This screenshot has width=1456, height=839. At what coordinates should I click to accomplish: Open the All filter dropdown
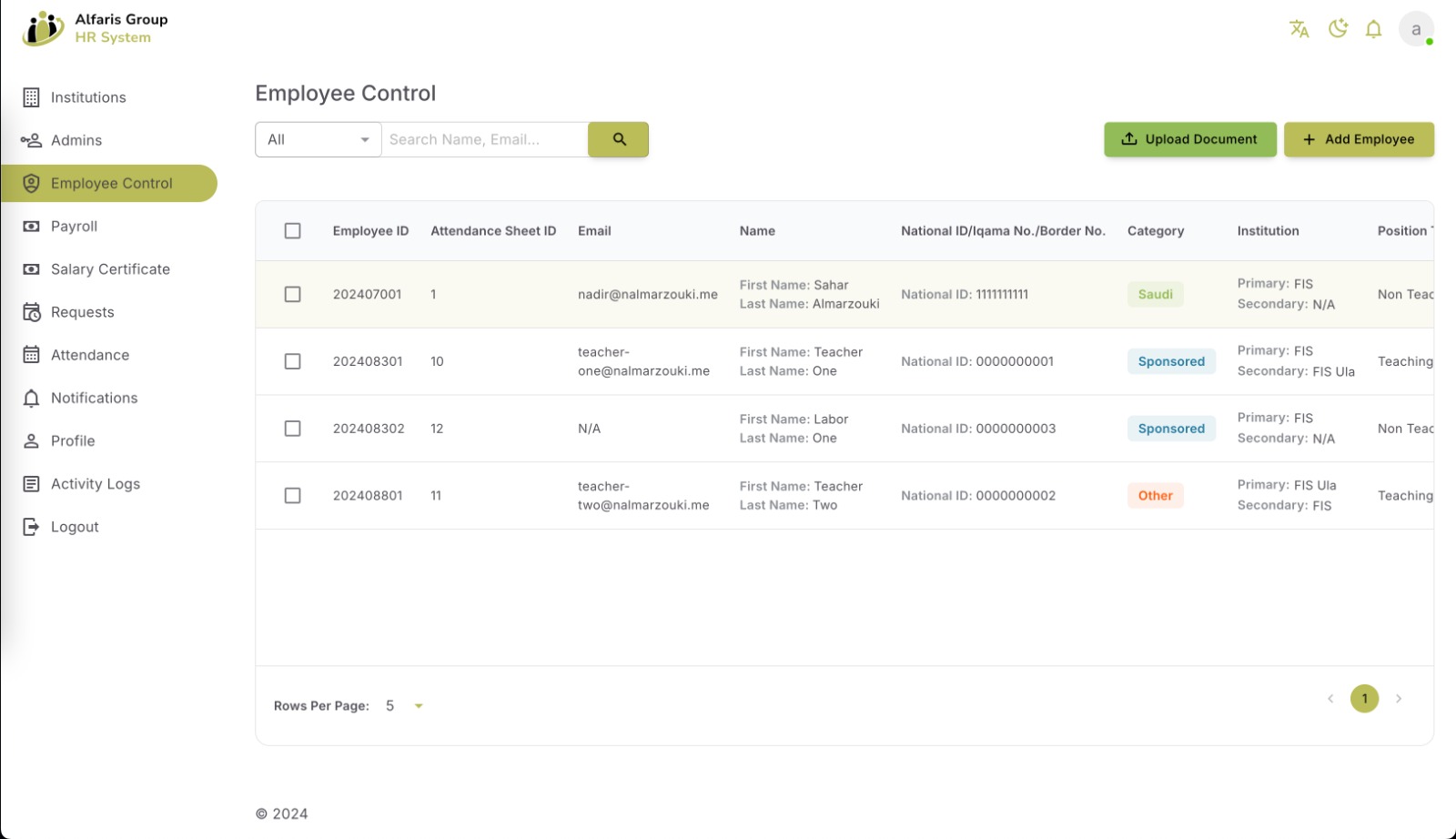(318, 139)
